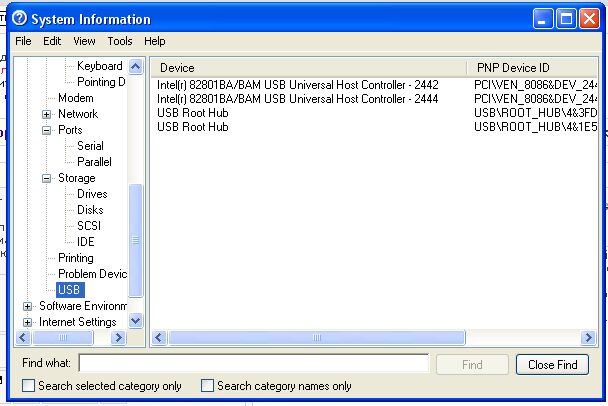Image resolution: width=608 pixels, height=406 pixels.
Task: Click the Close Find button
Action: pos(552,365)
